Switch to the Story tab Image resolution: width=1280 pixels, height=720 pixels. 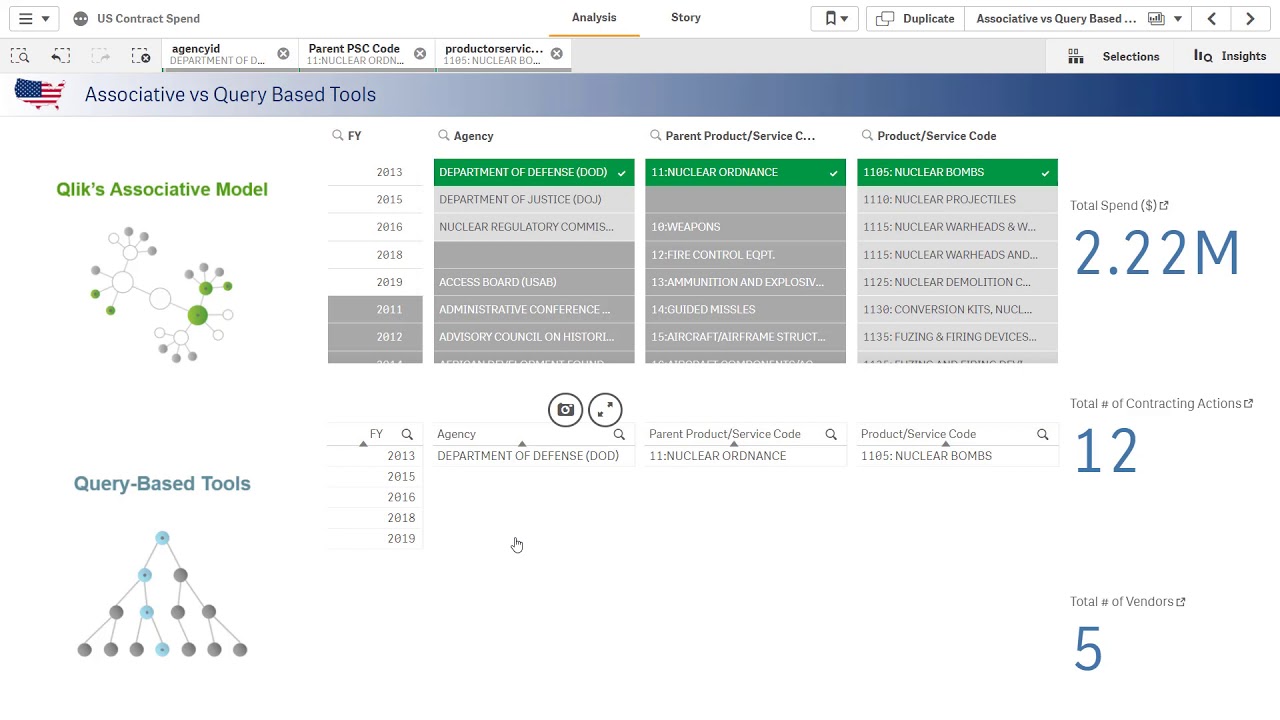tap(686, 17)
